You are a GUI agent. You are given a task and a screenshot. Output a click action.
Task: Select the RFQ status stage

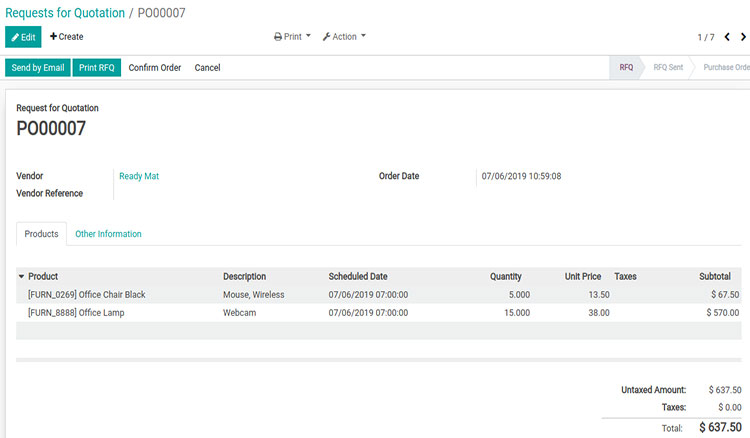click(x=626, y=68)
